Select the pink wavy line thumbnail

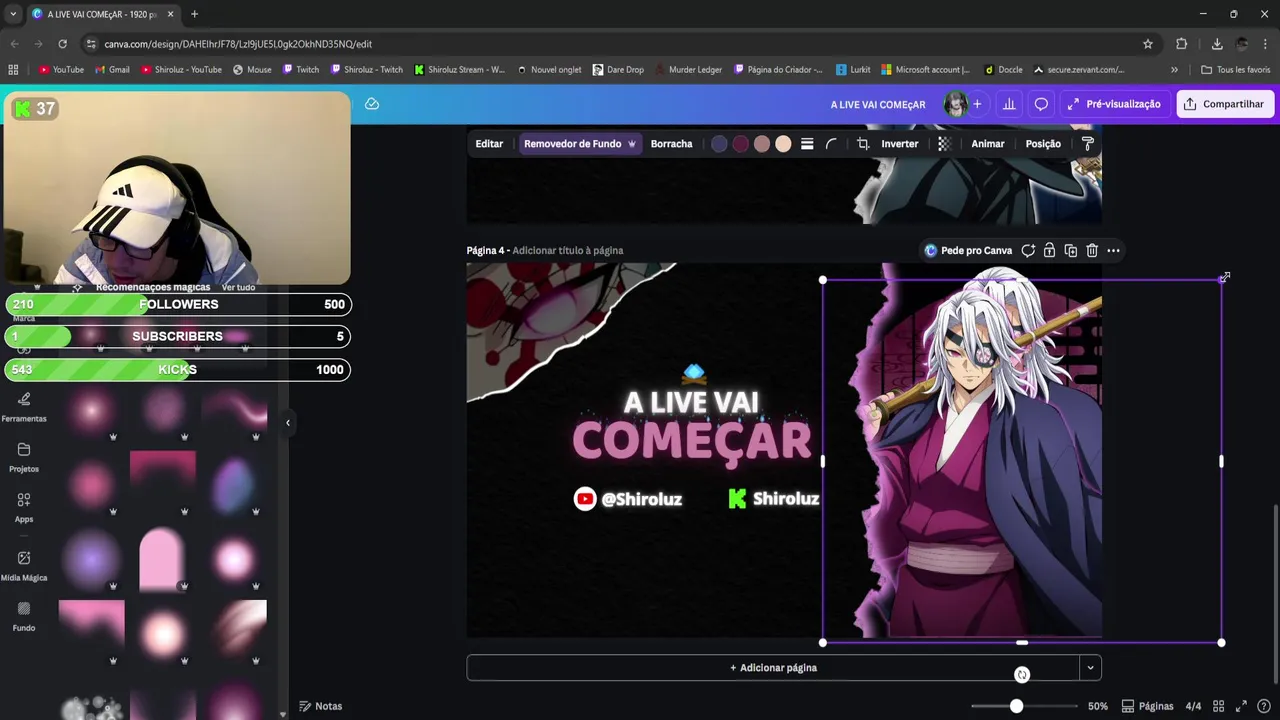(235, 409)
